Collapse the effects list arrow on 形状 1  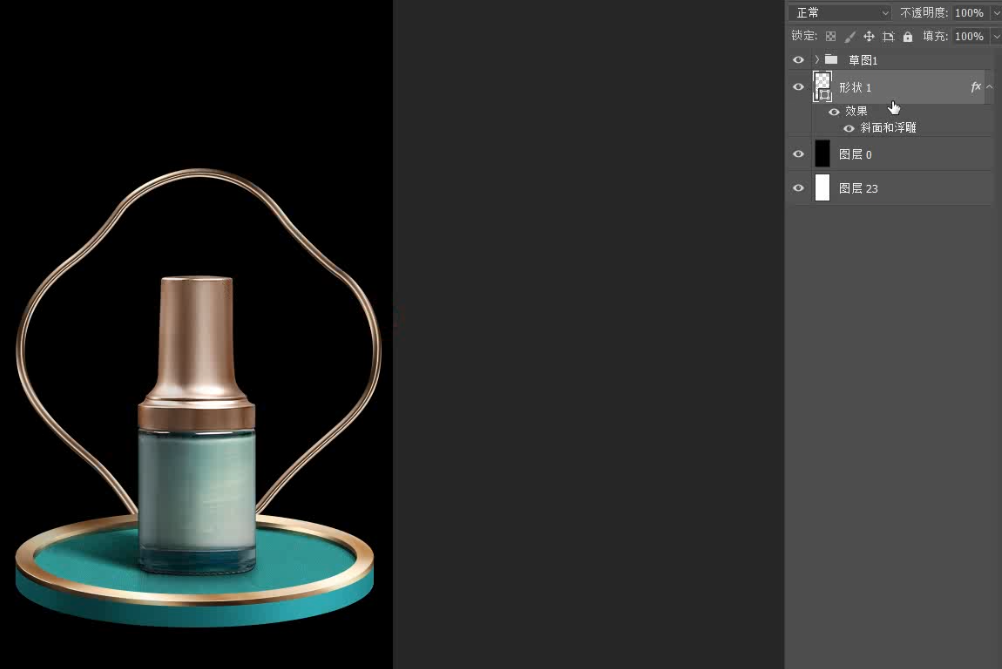click(x=990, y=87)
